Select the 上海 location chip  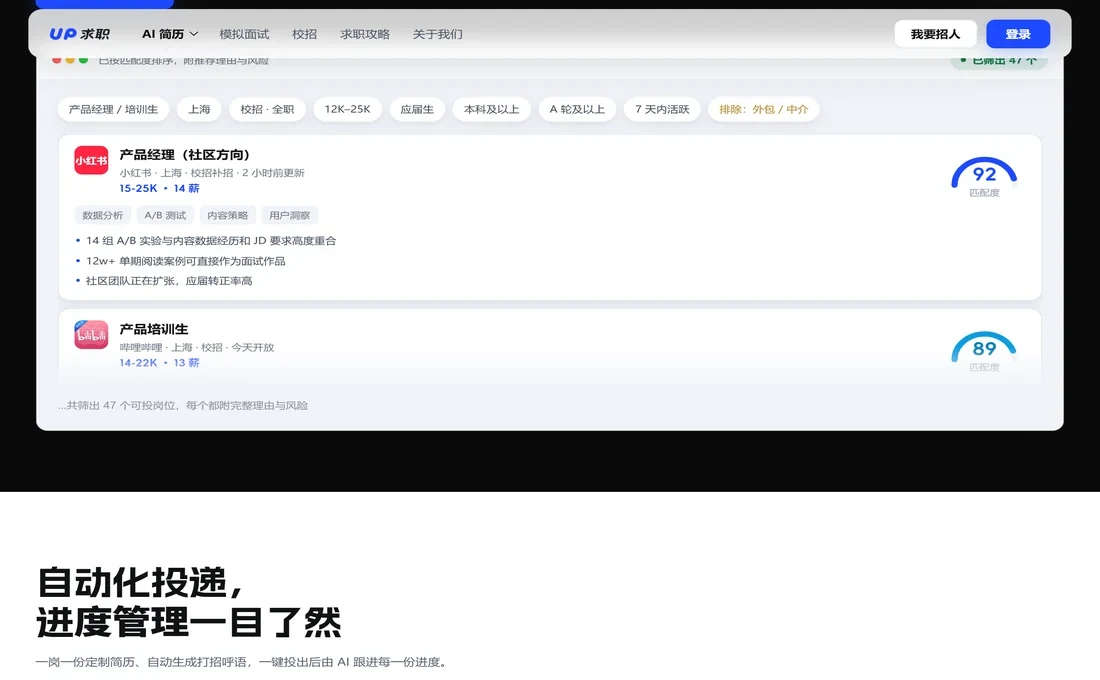click(x=199, y=109)
